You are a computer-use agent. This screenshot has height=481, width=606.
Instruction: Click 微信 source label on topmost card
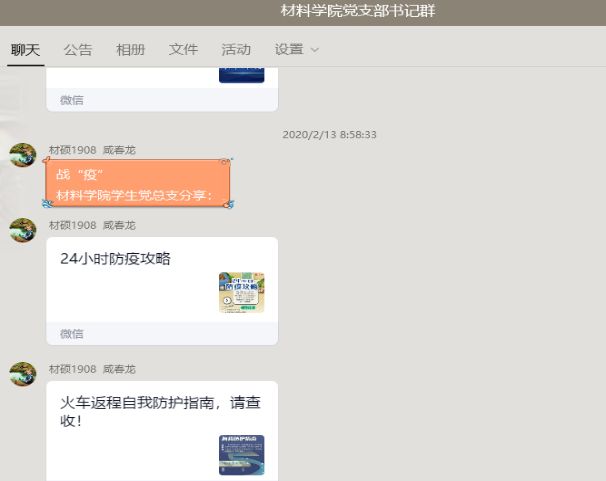72,100
